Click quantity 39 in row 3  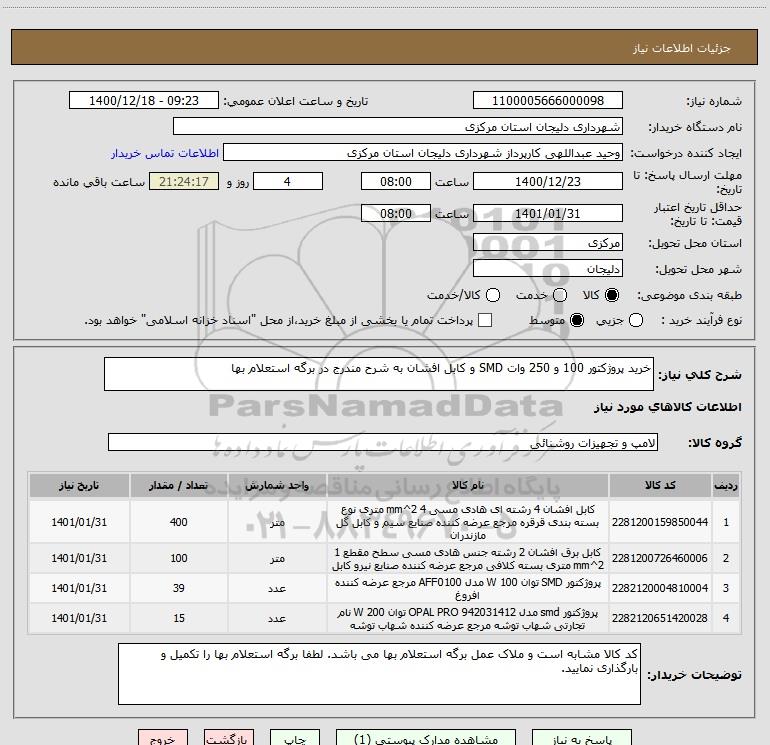[179, 588]
